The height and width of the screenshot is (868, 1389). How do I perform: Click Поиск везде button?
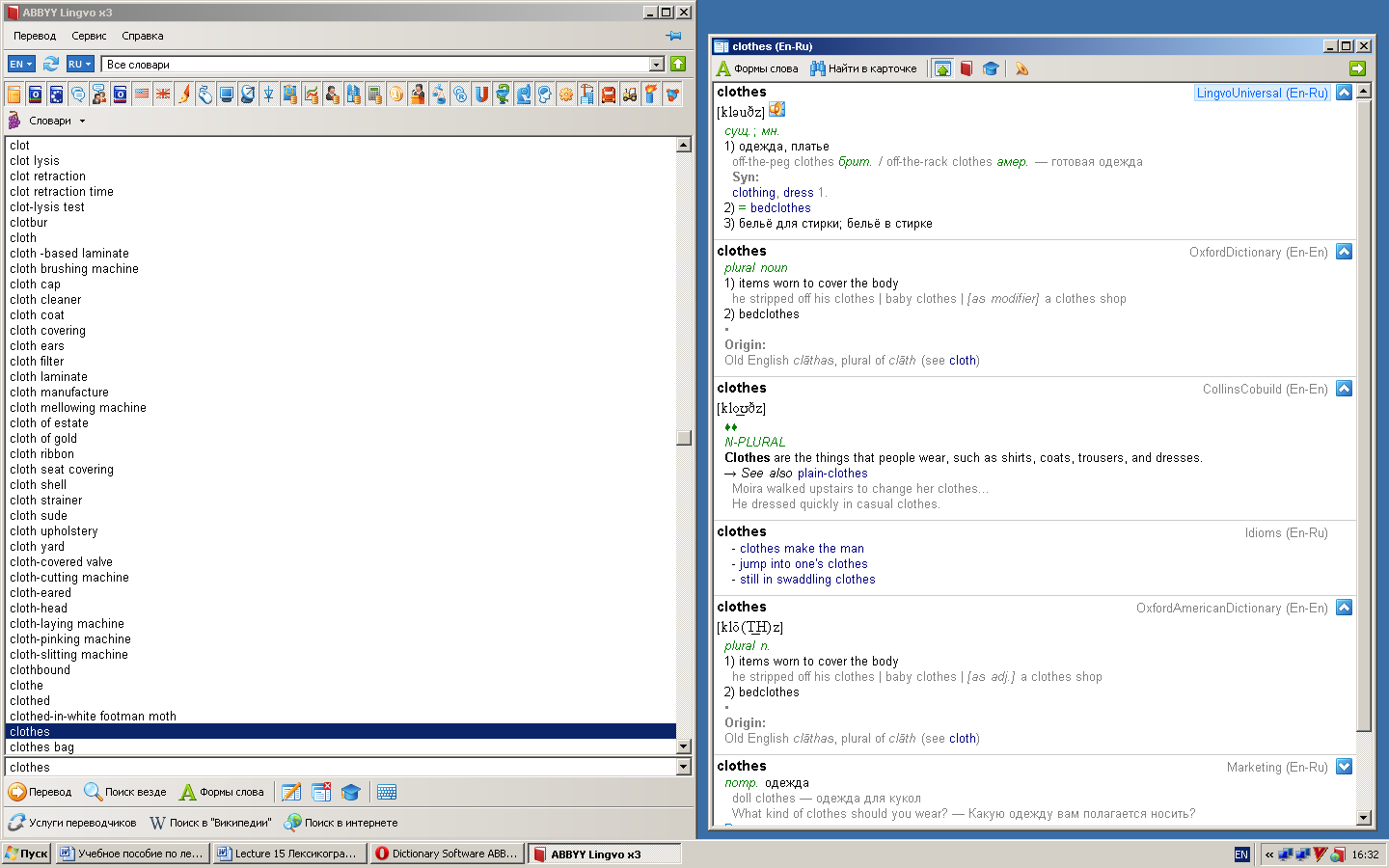[x=125, y=792]
